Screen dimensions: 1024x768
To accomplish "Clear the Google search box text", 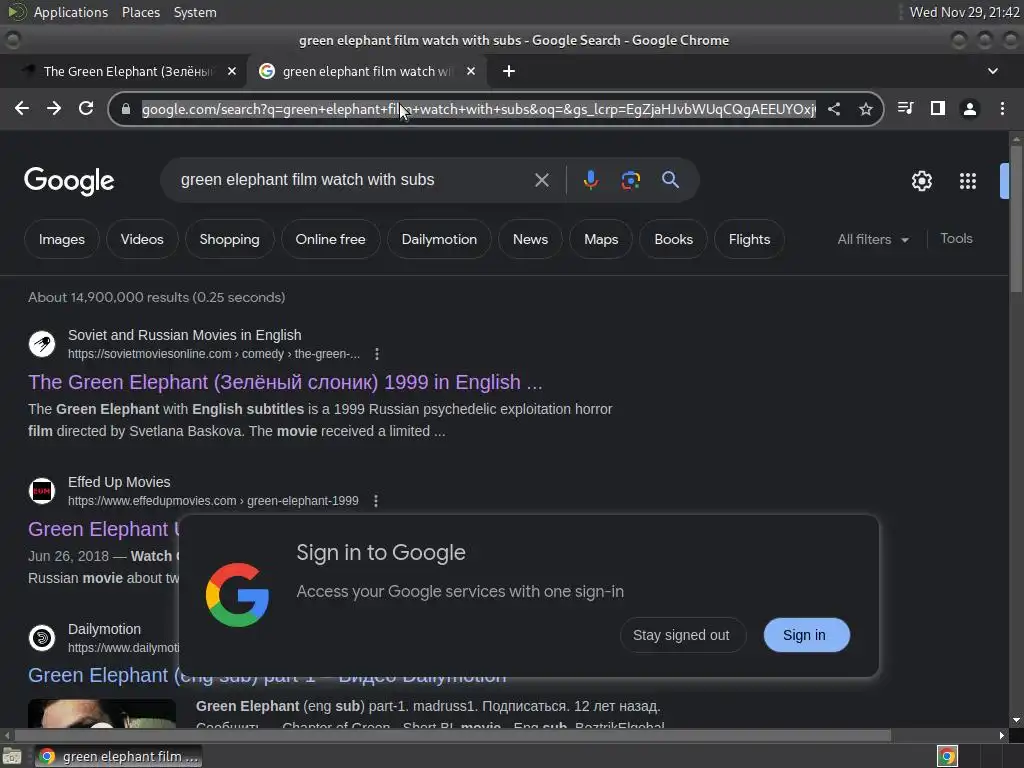I will (x=541, y=180).
